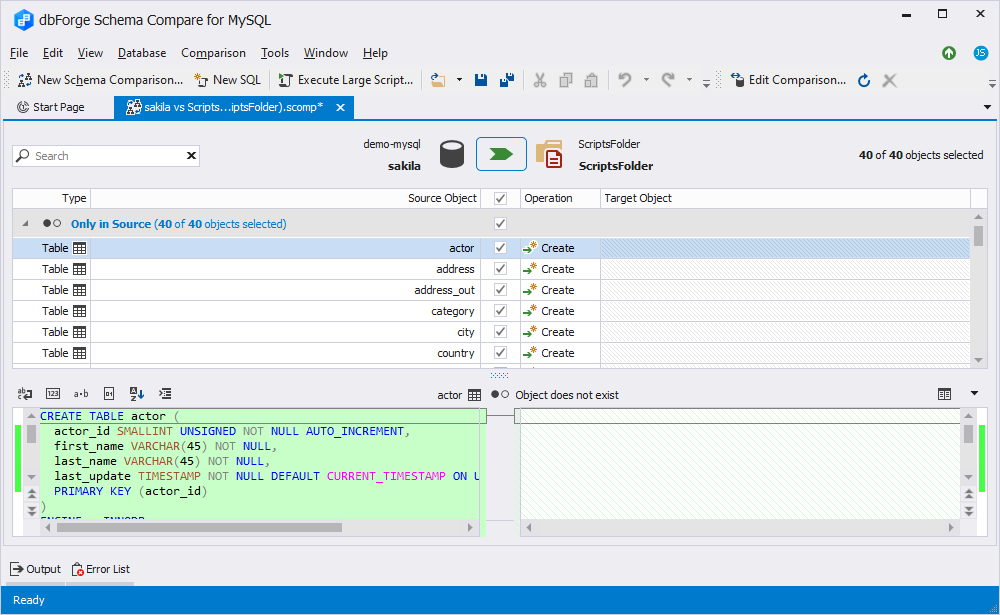Select the category table row
This screenshot has width=1000, height=615.
491,311
